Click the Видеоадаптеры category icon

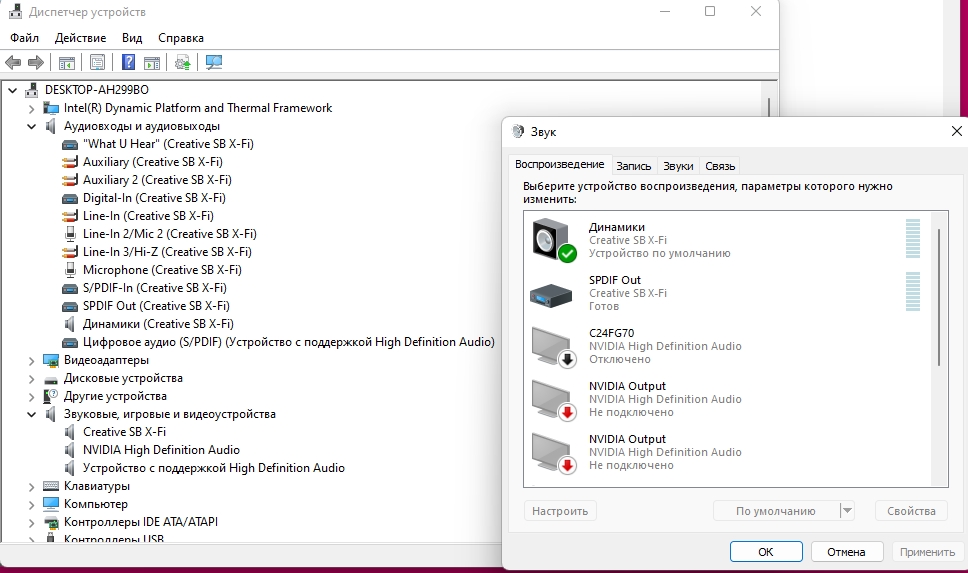coord(51,360)
